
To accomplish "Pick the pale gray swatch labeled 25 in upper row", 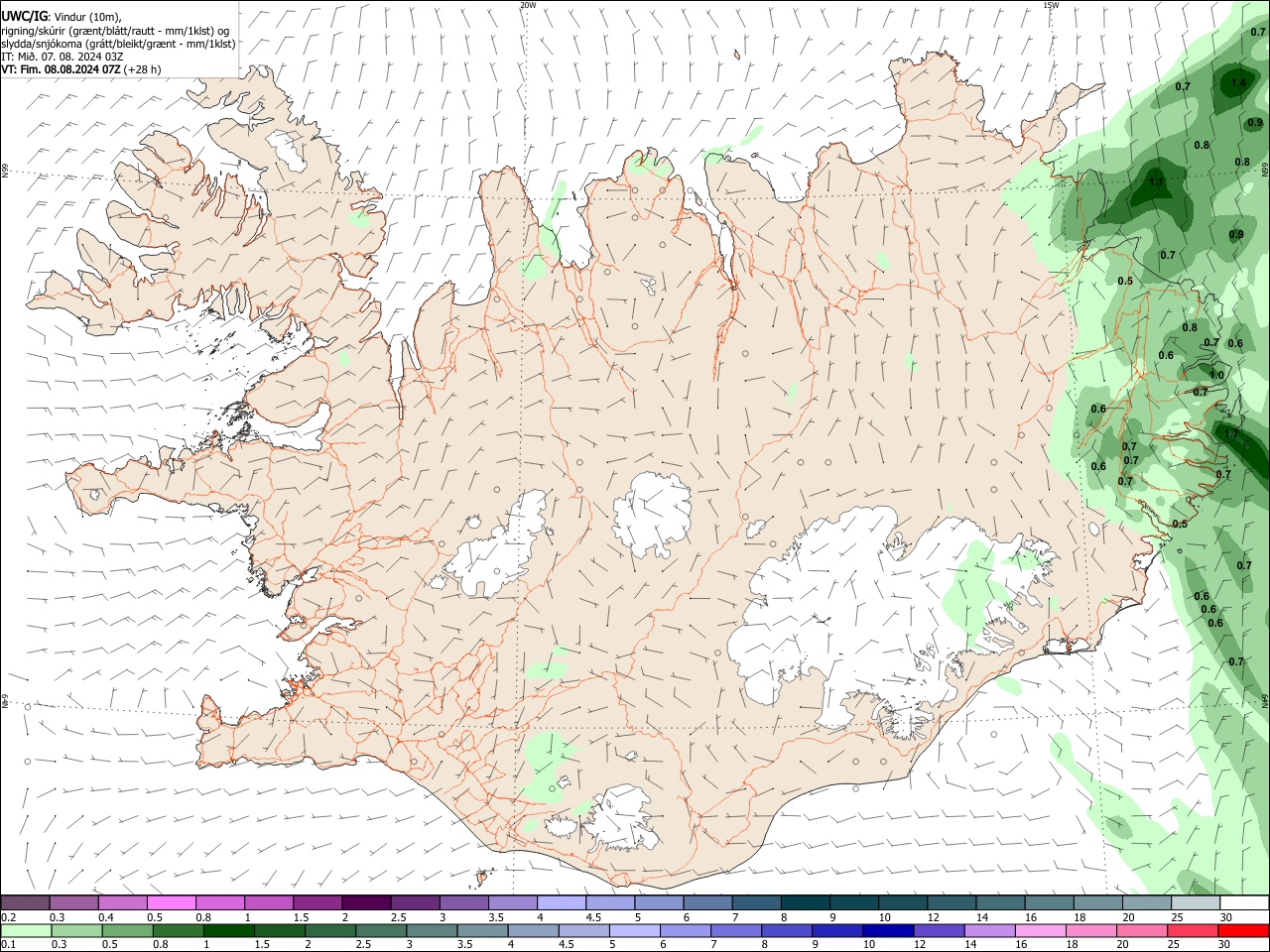I will click(1195, 903).
